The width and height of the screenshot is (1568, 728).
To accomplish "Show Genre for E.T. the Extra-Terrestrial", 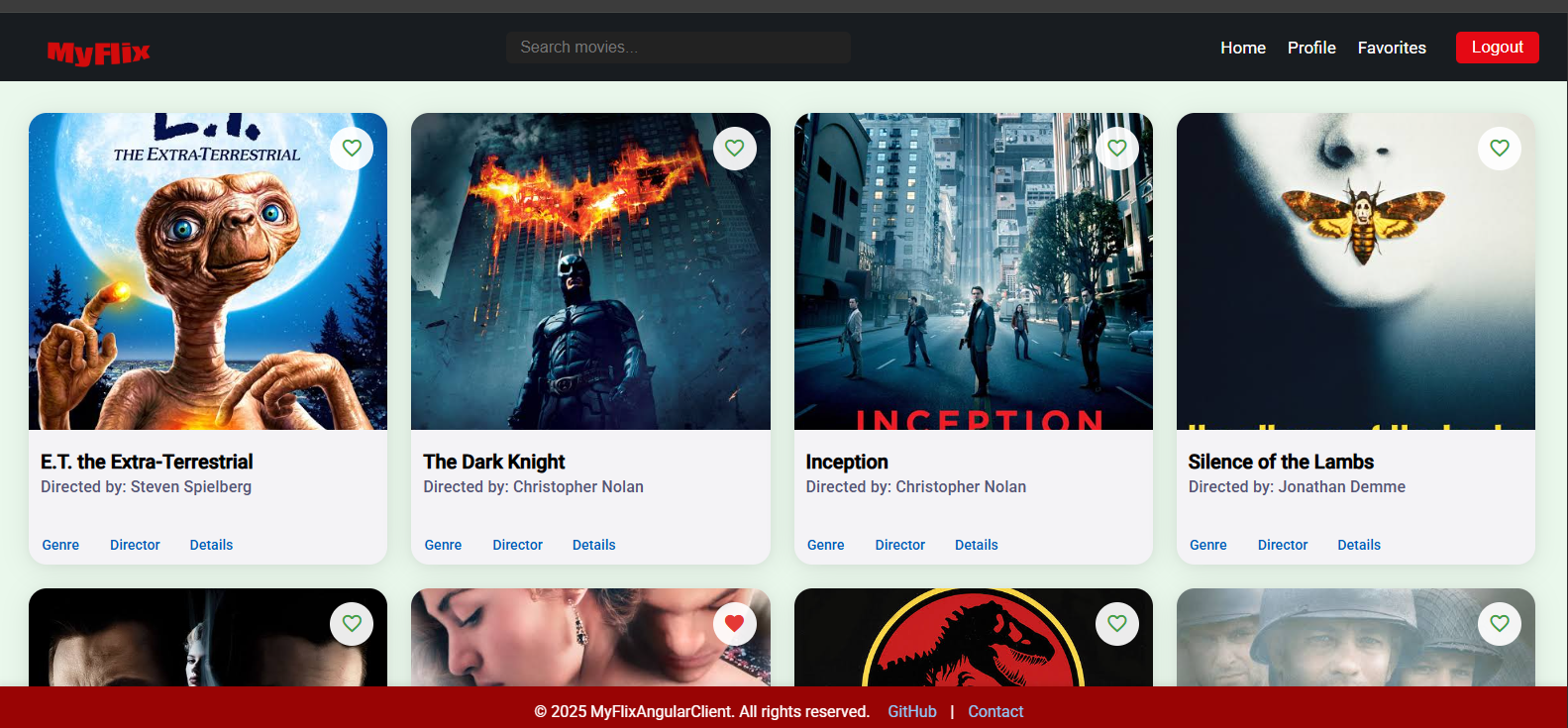I will [60, 545].
